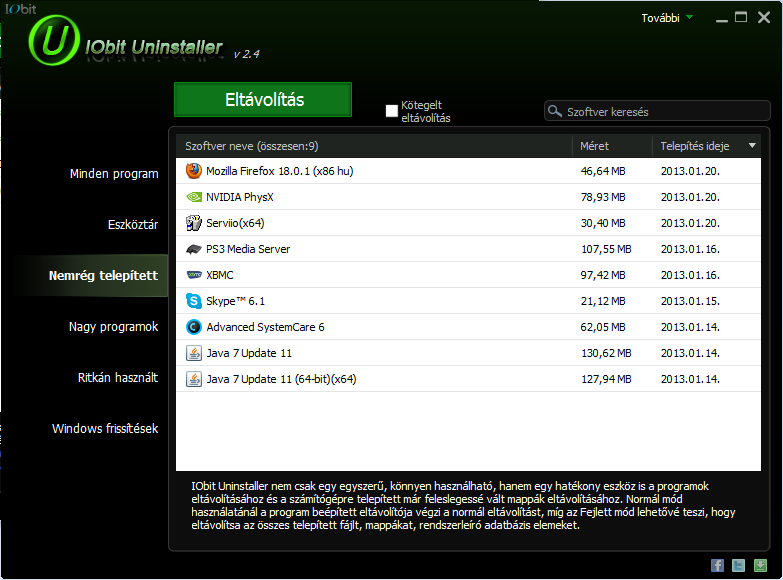This screenshot has width=783, height=580.
Task: Select the Skype™ 6.1 entry
Action: pyautogui.click(x=468, y=301)
